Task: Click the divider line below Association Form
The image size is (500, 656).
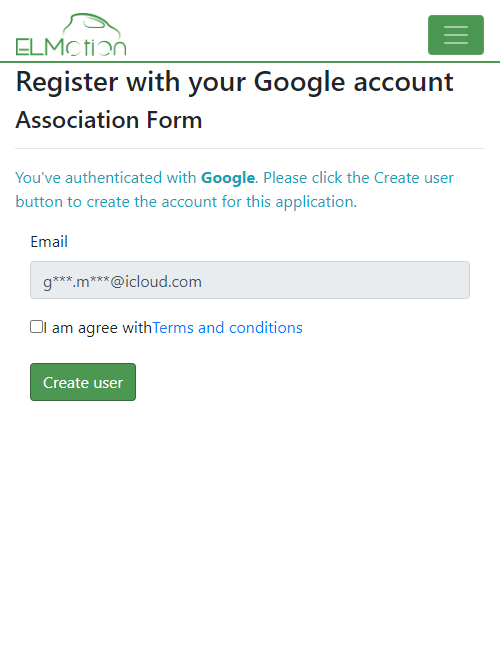Action: [250, 148]
